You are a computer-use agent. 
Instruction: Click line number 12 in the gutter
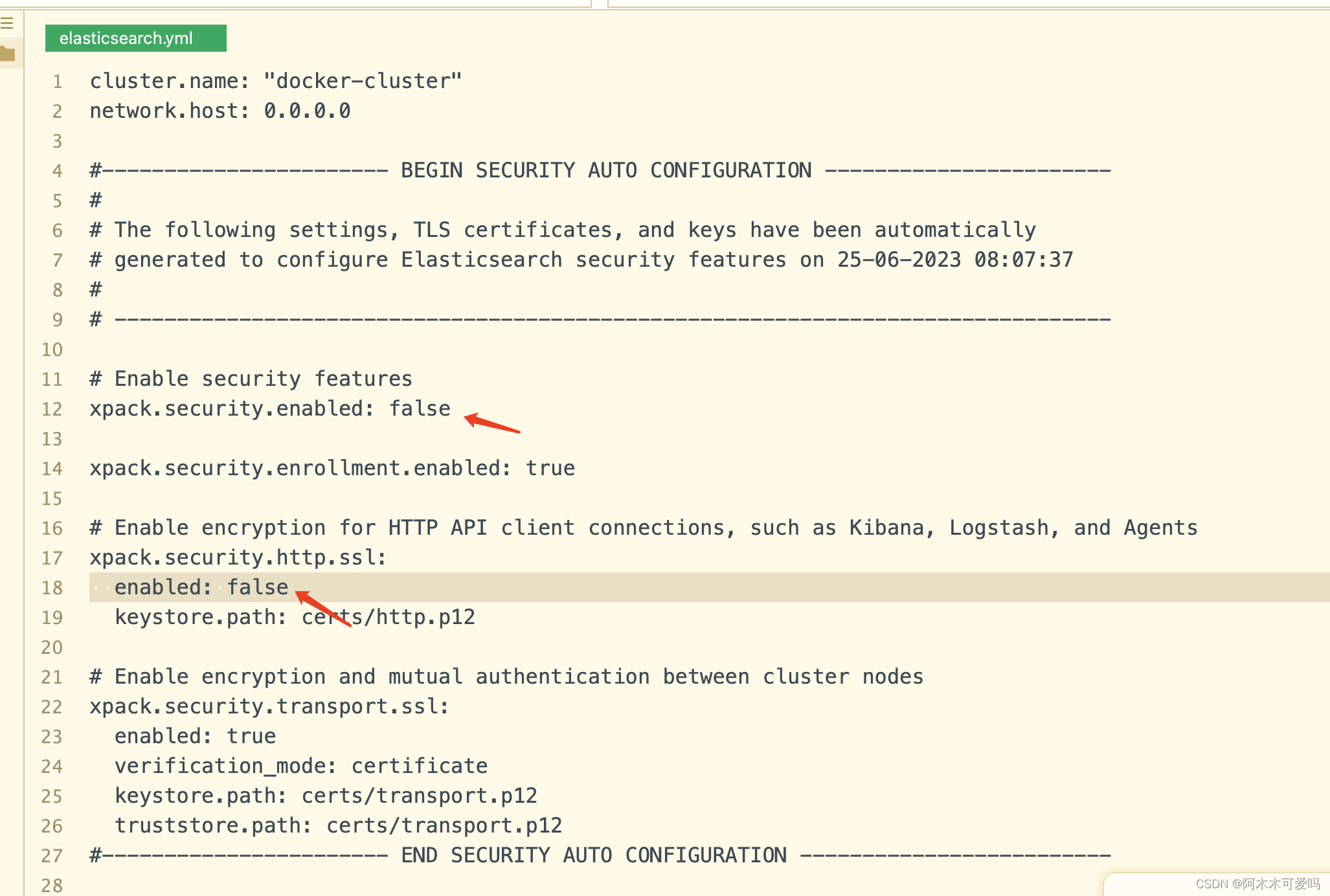click(x=52, y=409)
